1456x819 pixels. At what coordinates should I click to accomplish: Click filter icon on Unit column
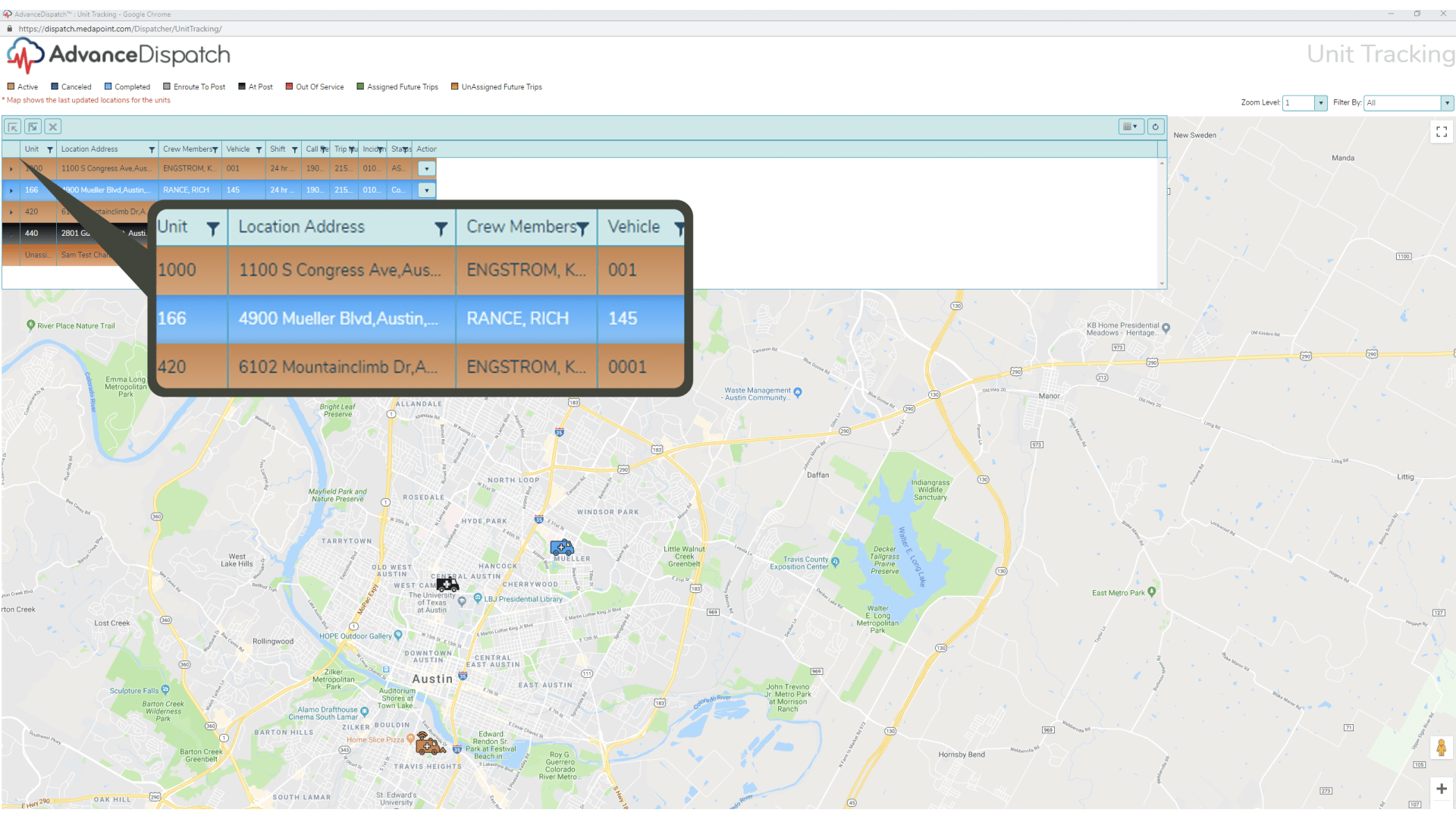(x=50, y=149)
